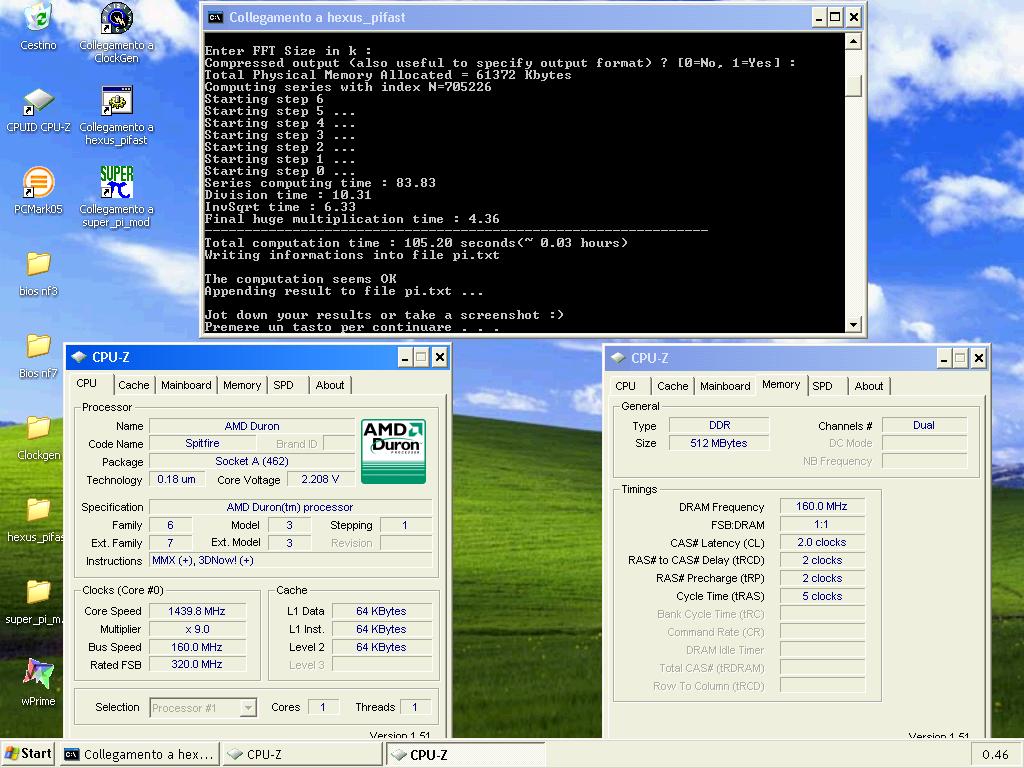The height and width of the screenshot is (768, 1024).
Task: Click the Multiplier value x 9.0
Action: pyautogui.click(x=197, y=630)
